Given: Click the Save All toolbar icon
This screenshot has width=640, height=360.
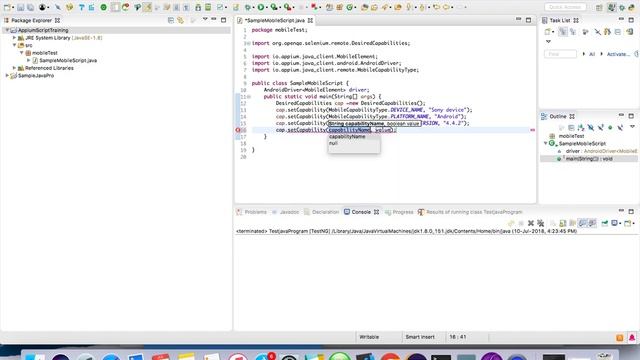Looking at the screenshot, I should 30,7.
